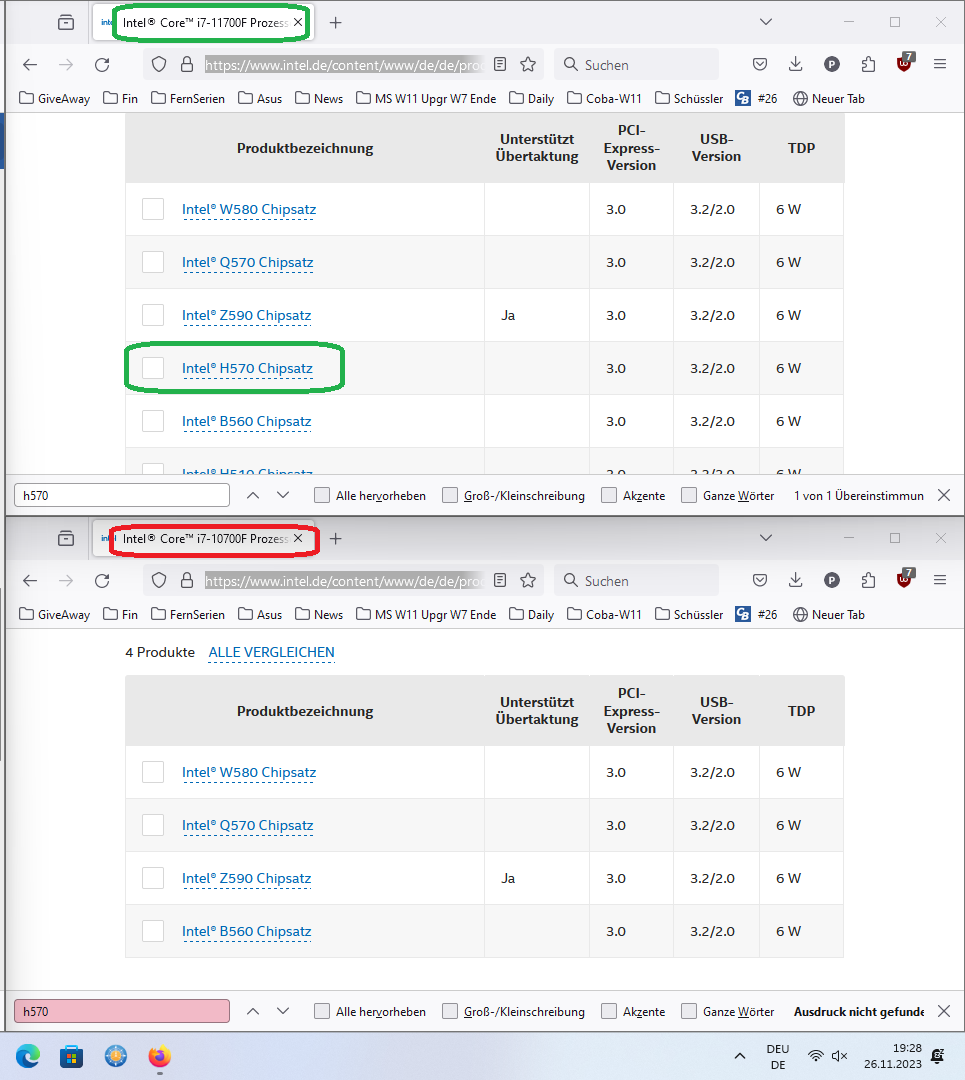This screenshot has width=965, height=1080.
Task: Enable Groß-/Kleinschreibung in i7-10700F find bar
Action: 450,1011
